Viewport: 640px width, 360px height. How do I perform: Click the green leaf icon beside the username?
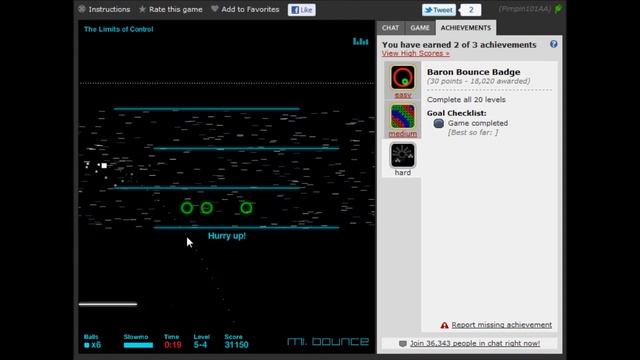tap(558, 9)
